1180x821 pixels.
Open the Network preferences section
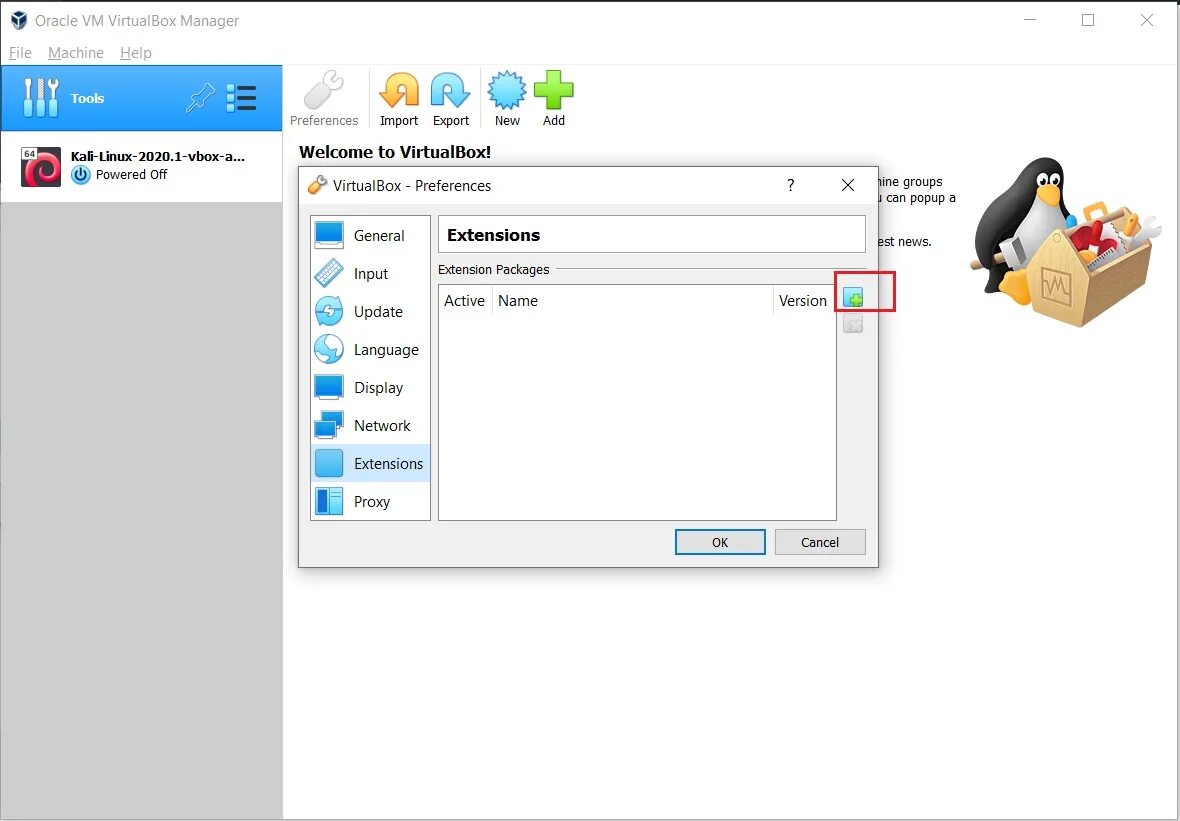click(370, 425)
